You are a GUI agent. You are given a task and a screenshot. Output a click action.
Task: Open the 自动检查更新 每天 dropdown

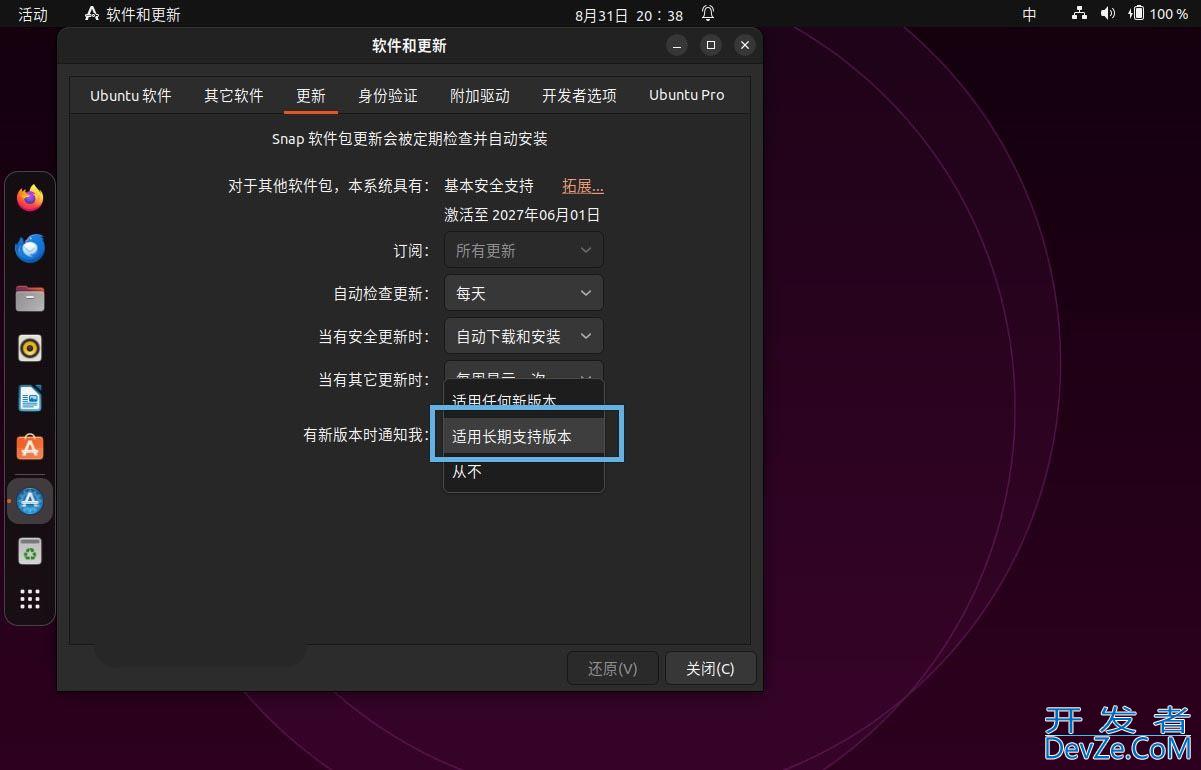[x=524, y=293]
